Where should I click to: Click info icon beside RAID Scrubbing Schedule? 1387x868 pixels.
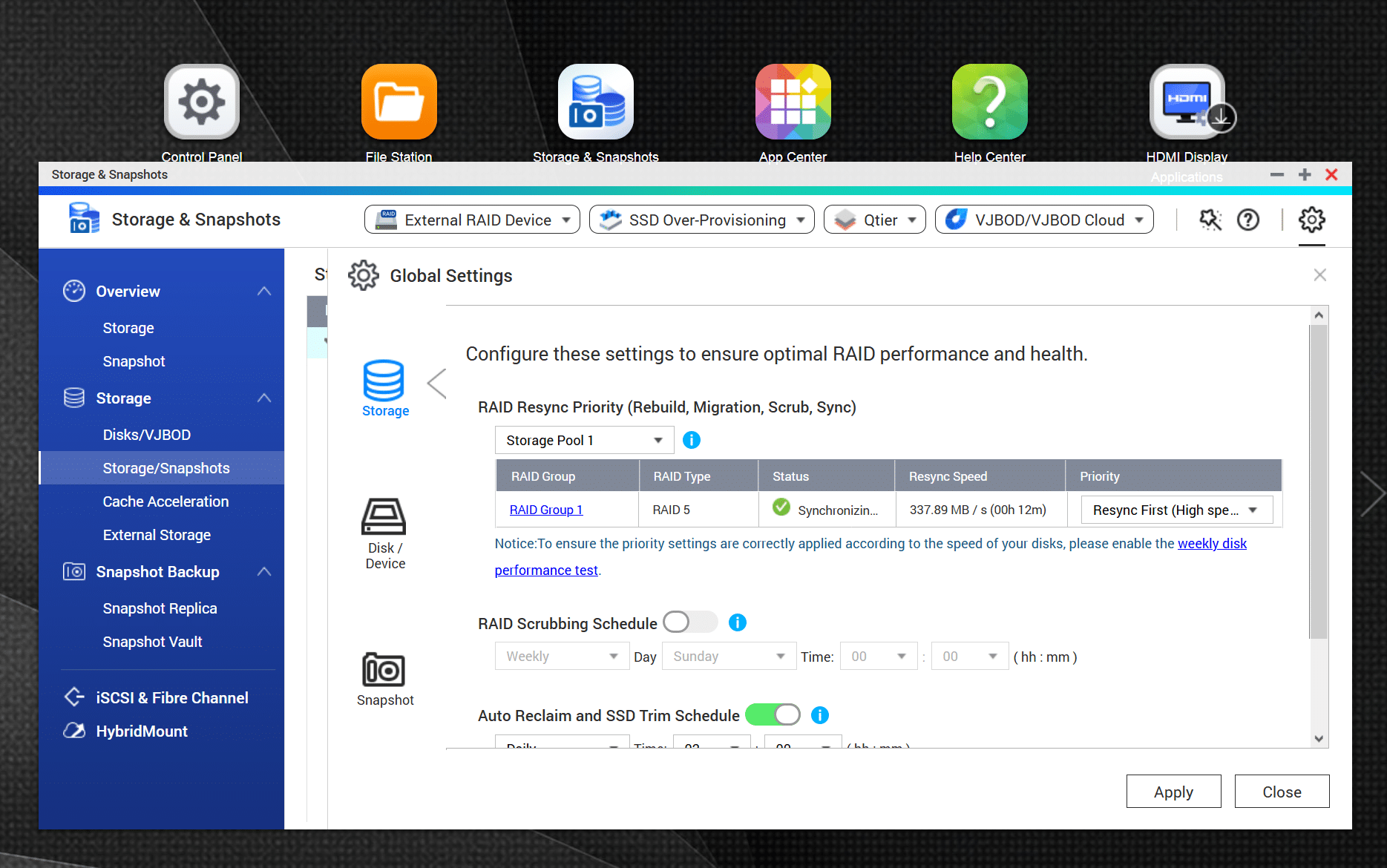click(x=737, y=622)
